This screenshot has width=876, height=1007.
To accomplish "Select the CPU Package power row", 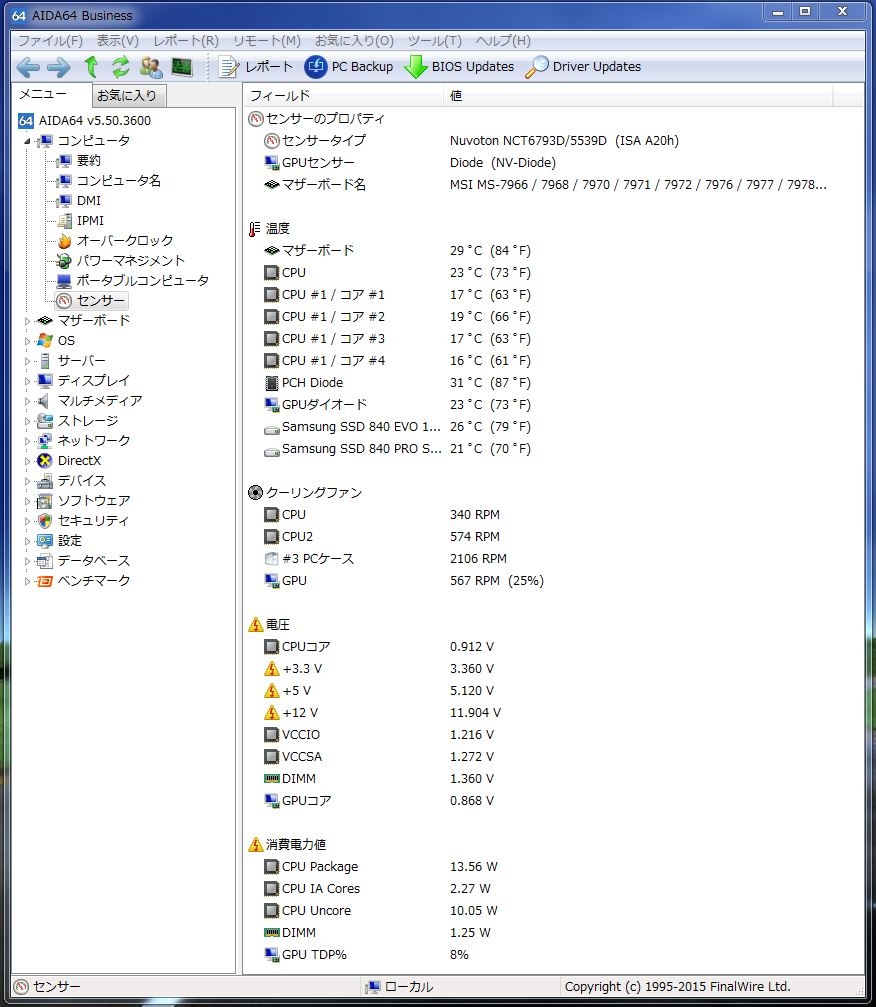I will [x=552, y=867].
